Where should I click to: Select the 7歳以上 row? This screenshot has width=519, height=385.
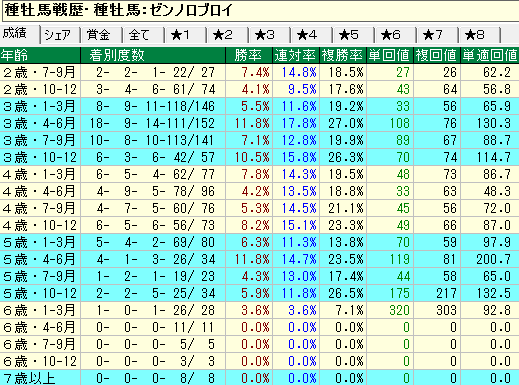[x=259, y=378]
